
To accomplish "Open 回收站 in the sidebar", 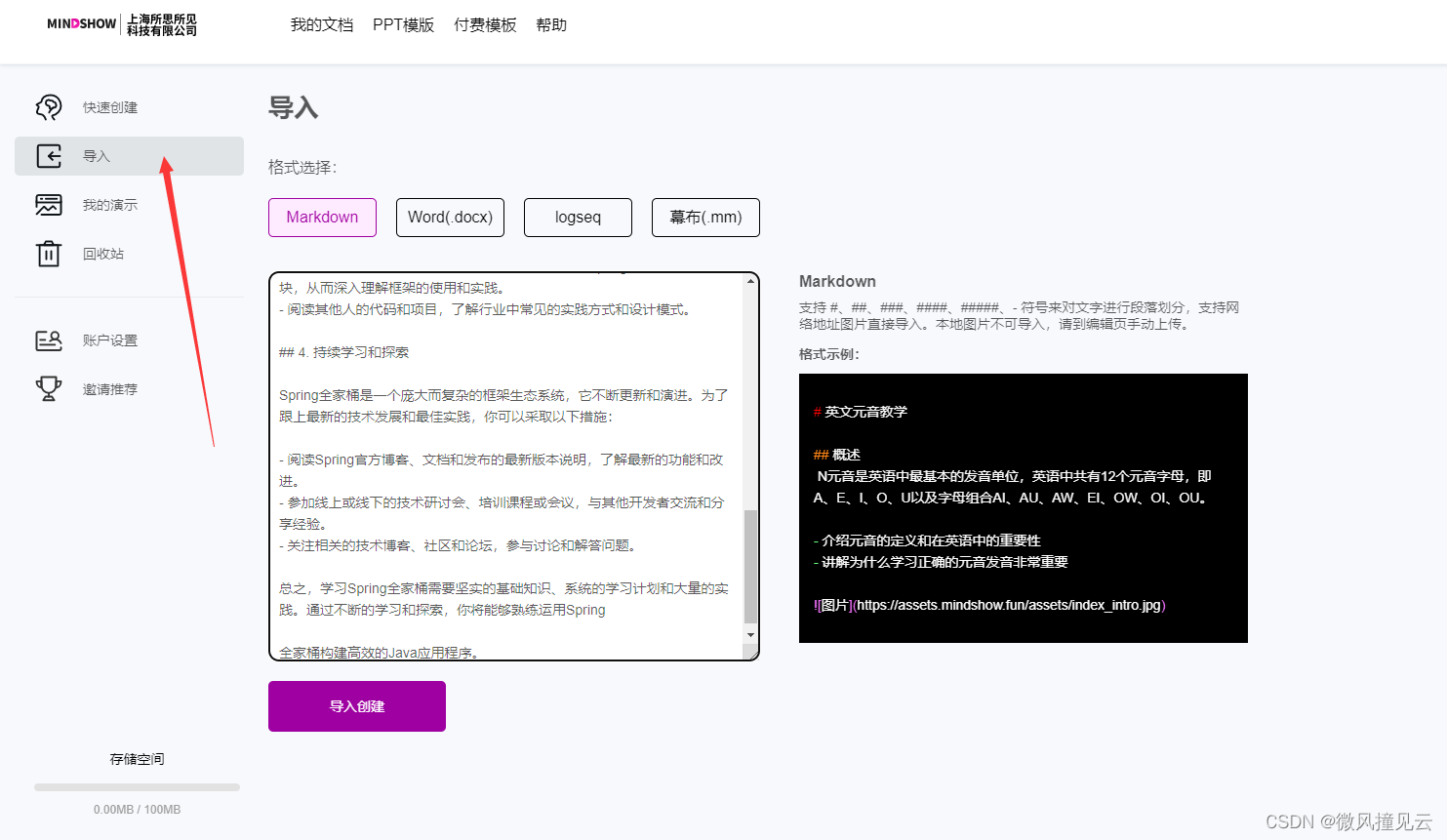I will 103,254.
